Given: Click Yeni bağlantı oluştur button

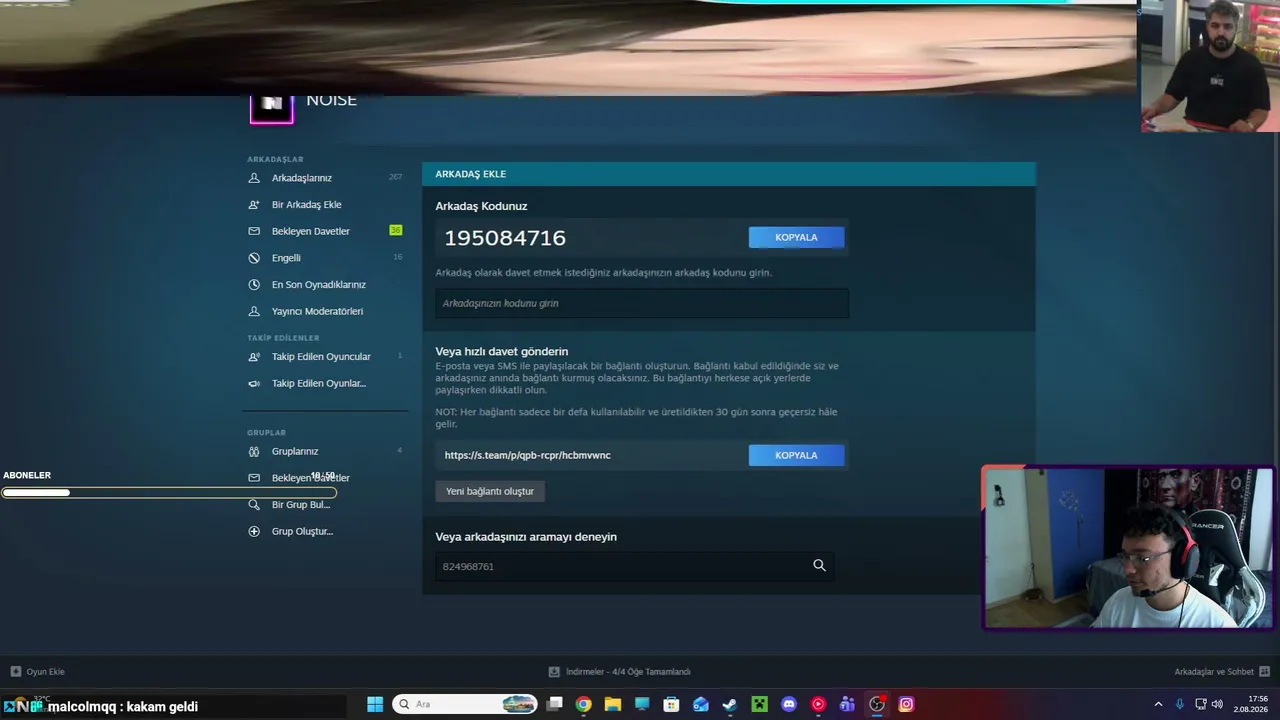Looking at the screenshot, I should click(x=490, y=491).
